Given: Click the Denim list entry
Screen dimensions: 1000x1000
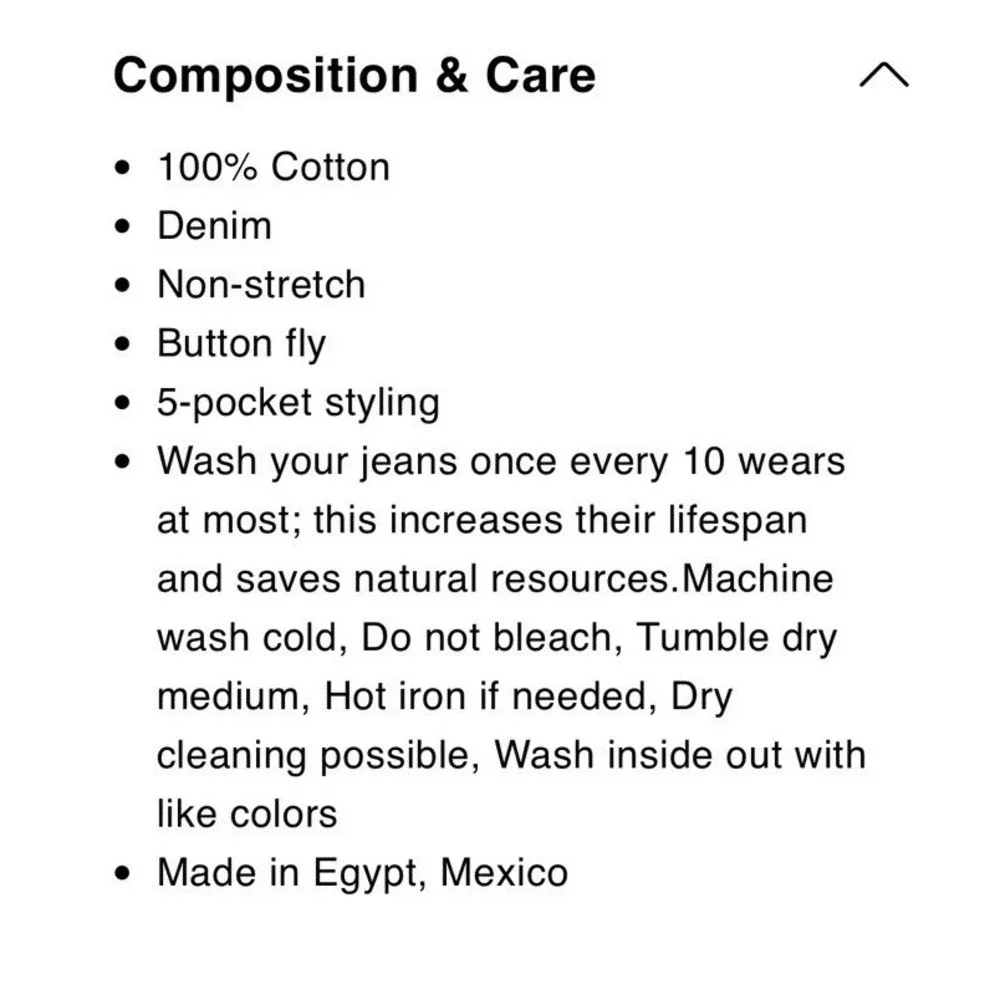Looking at the screenshot, I should 214,226.
